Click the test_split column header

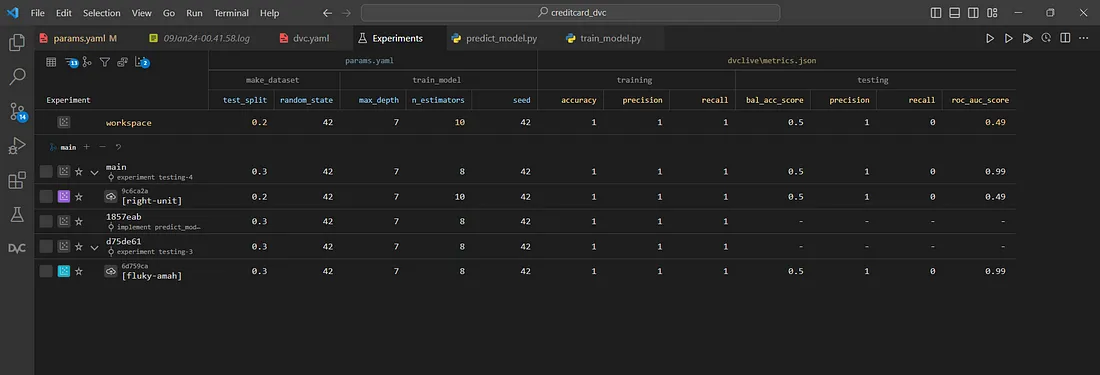245,100
